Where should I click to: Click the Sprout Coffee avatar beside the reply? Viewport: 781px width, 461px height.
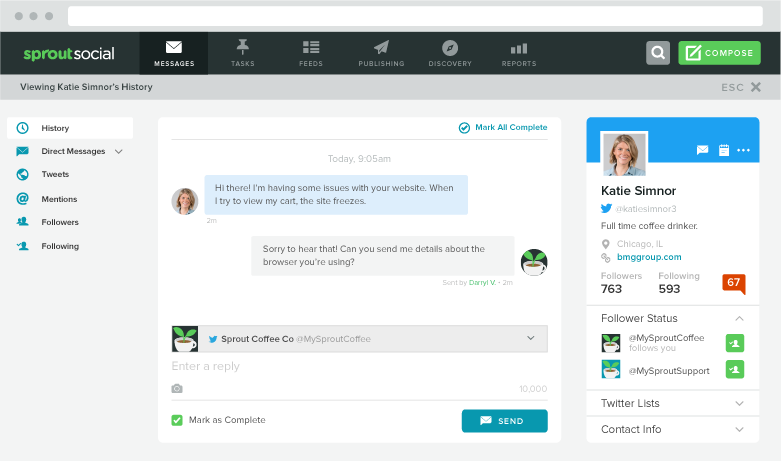534,262
